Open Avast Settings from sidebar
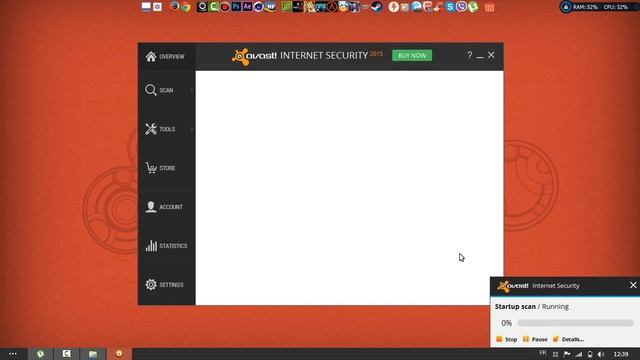640x360 pixels. 167,284
